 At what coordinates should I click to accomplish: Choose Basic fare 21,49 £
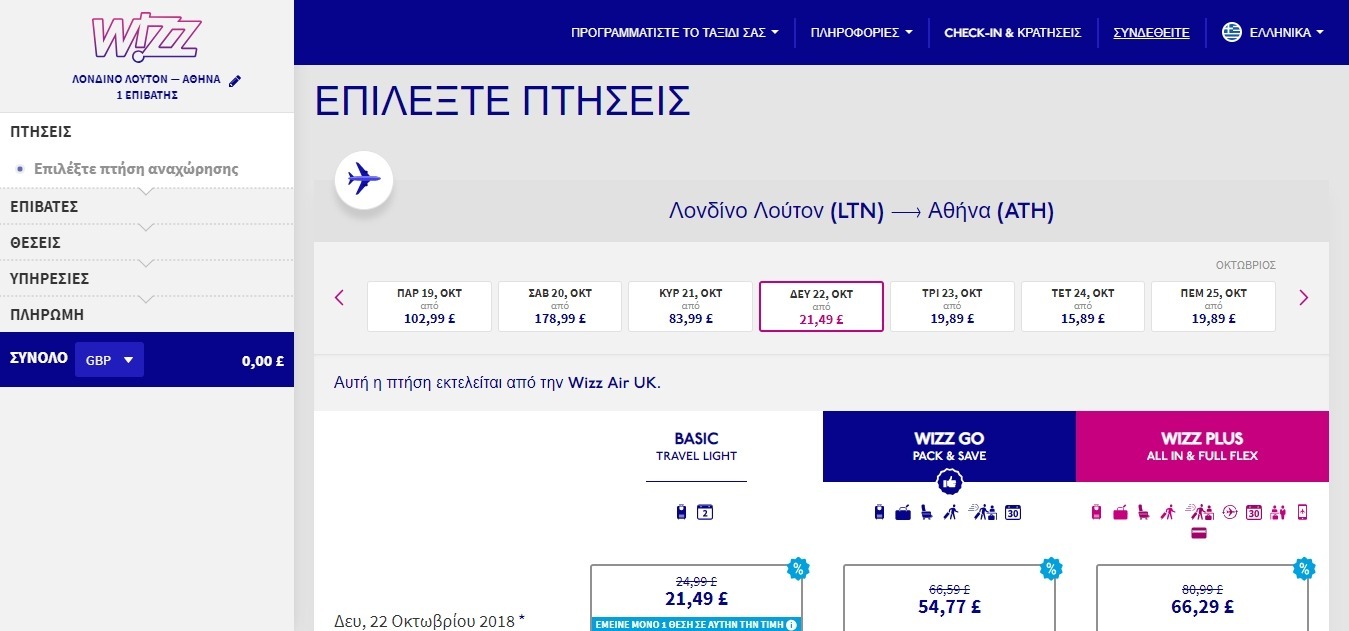coord(696,598)
